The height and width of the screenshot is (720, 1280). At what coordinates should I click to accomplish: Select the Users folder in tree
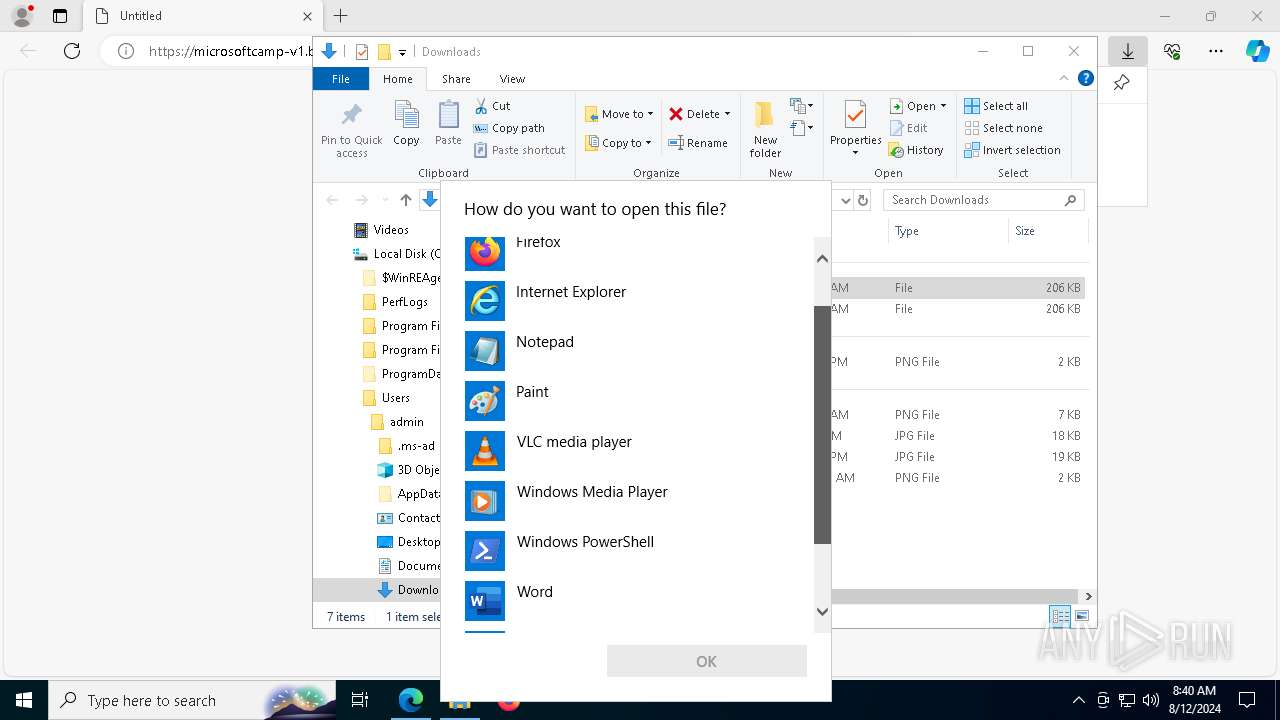pos(386,397)
